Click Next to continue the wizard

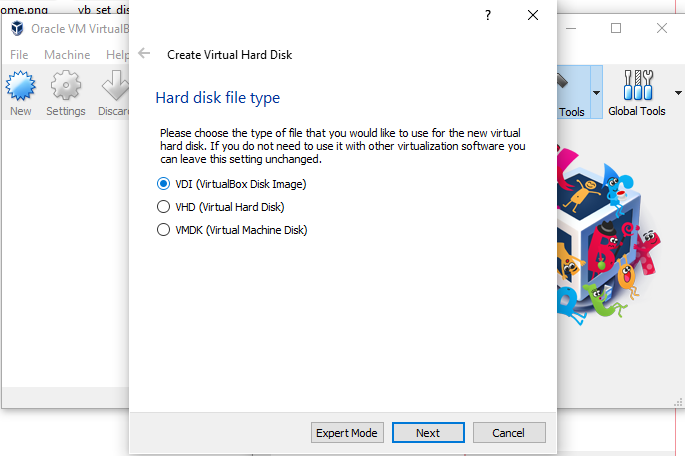point(428,432)
